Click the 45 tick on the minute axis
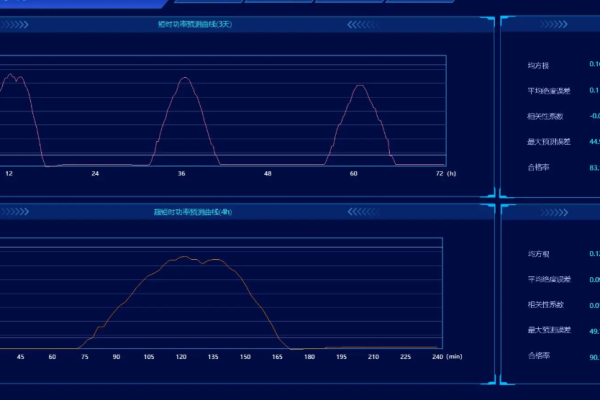This screenshot has width=600, height=400. click(20, 357)
